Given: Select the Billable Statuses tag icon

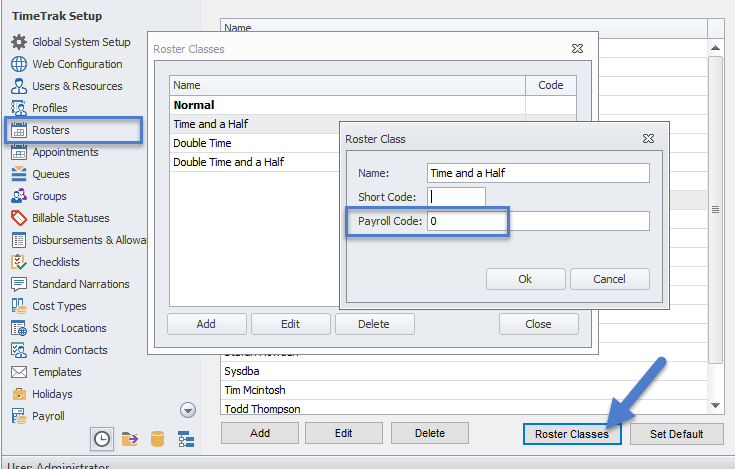Looking at the screenshot, I should click(x=18, y=218).
